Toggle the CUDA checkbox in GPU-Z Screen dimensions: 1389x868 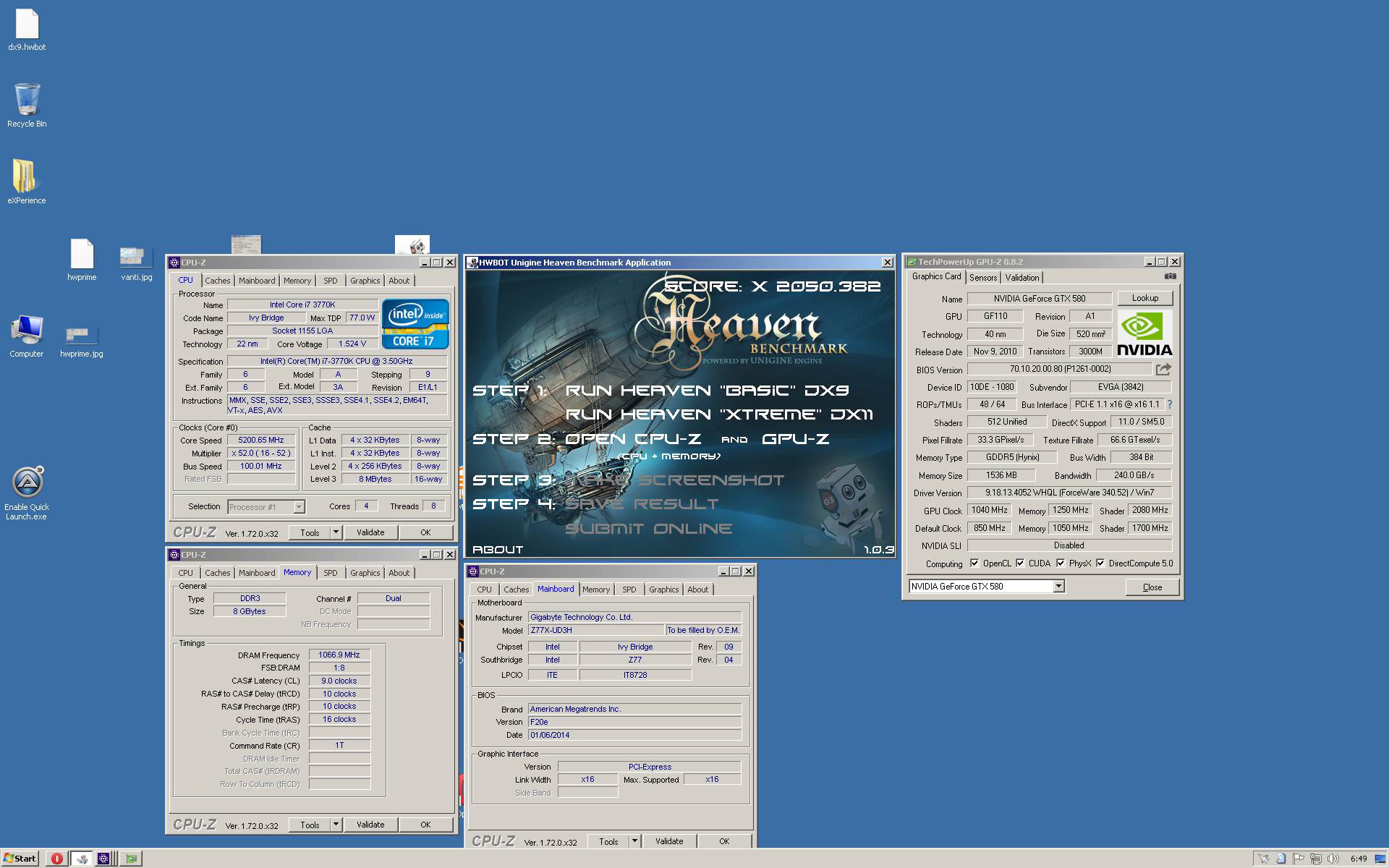(1020, 563)
